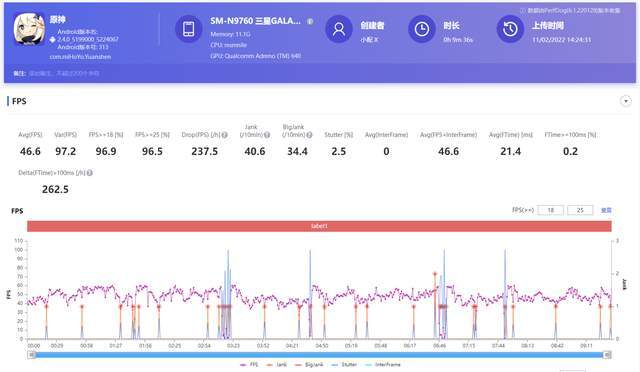Viewport: 640px width, 372px height.
Task: Click the duration value 0h 9m 36s
Action: click(x=458, y=40)
